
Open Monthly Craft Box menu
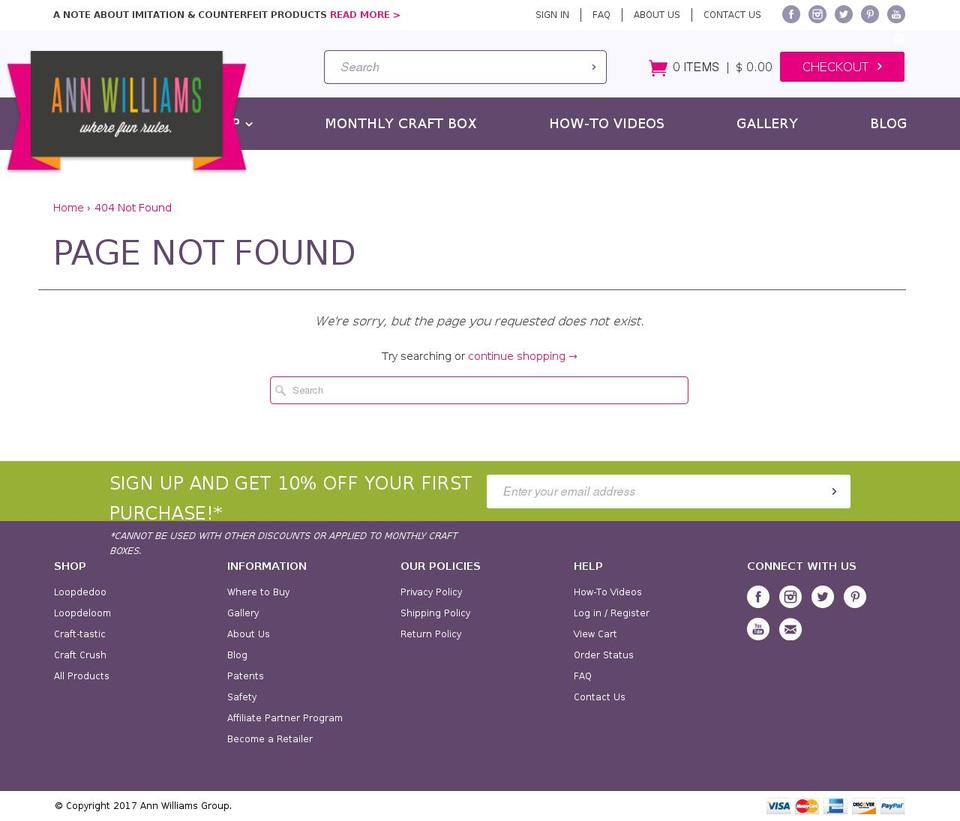coord(401,124)
